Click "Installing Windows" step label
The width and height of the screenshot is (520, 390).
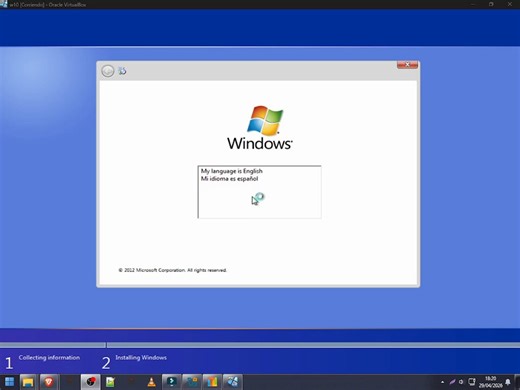click(141, 357)
